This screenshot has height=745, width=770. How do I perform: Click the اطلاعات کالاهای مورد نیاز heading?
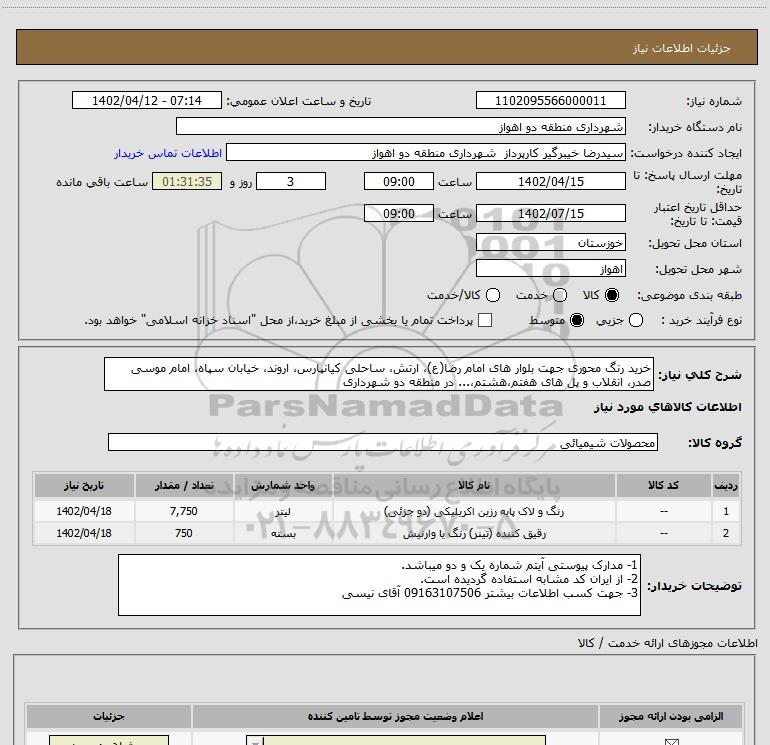tap(668, 407)
